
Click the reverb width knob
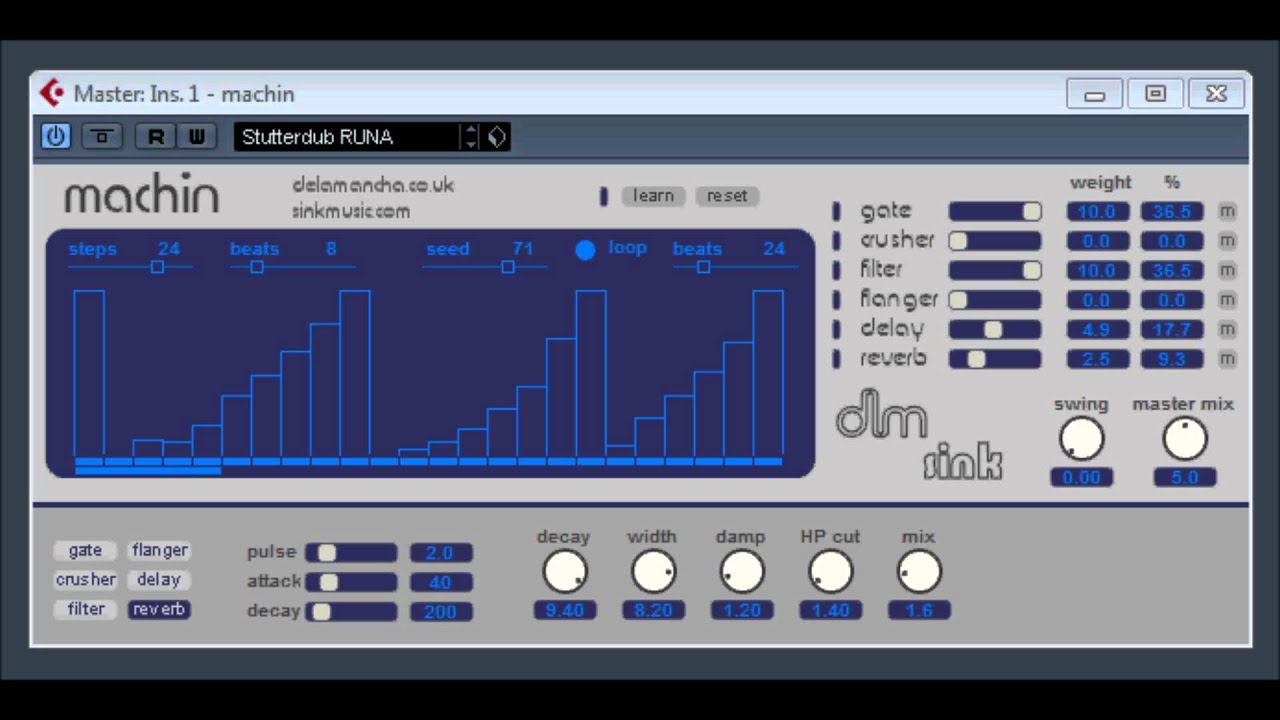[653, 572]
